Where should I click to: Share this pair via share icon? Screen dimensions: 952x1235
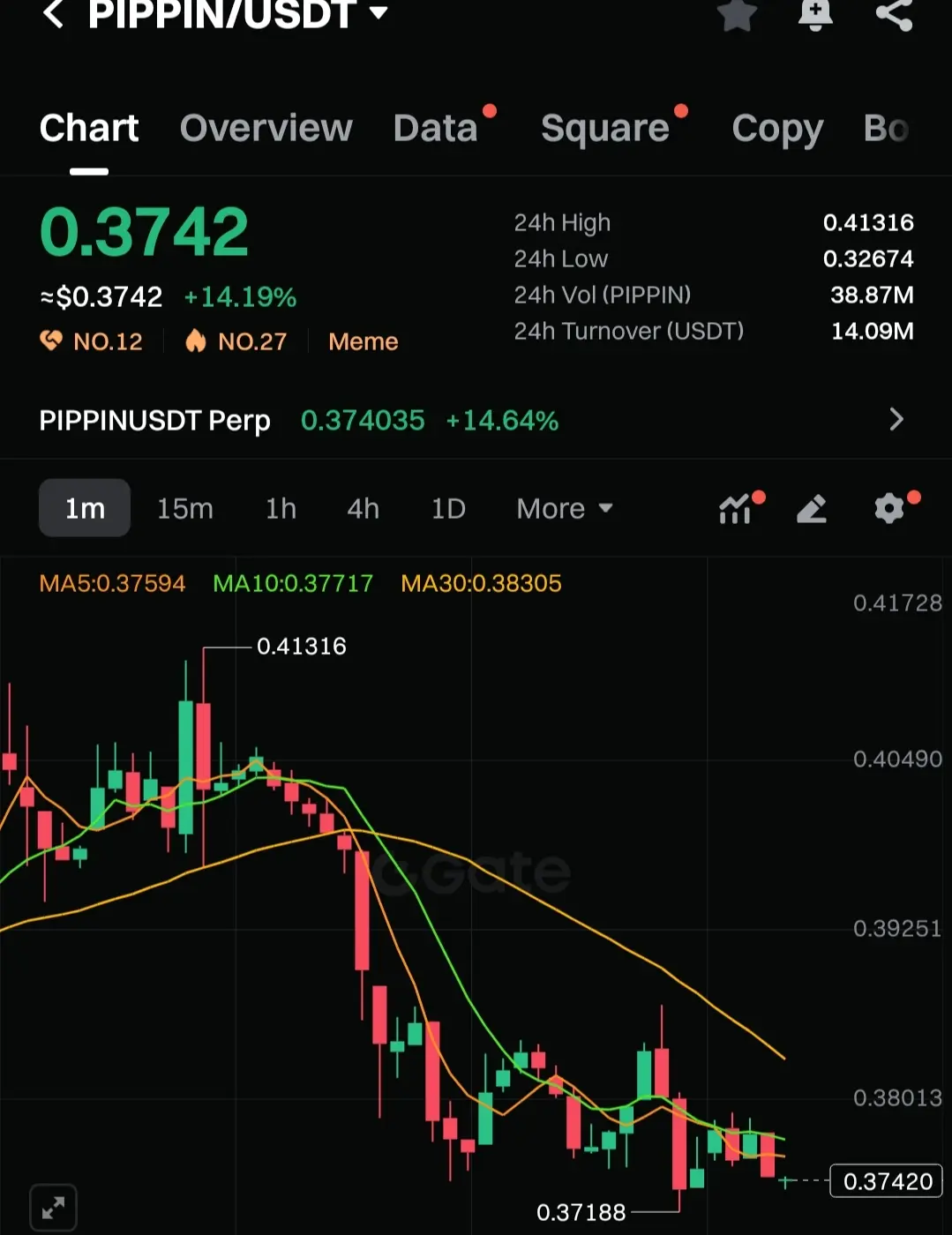894,14
